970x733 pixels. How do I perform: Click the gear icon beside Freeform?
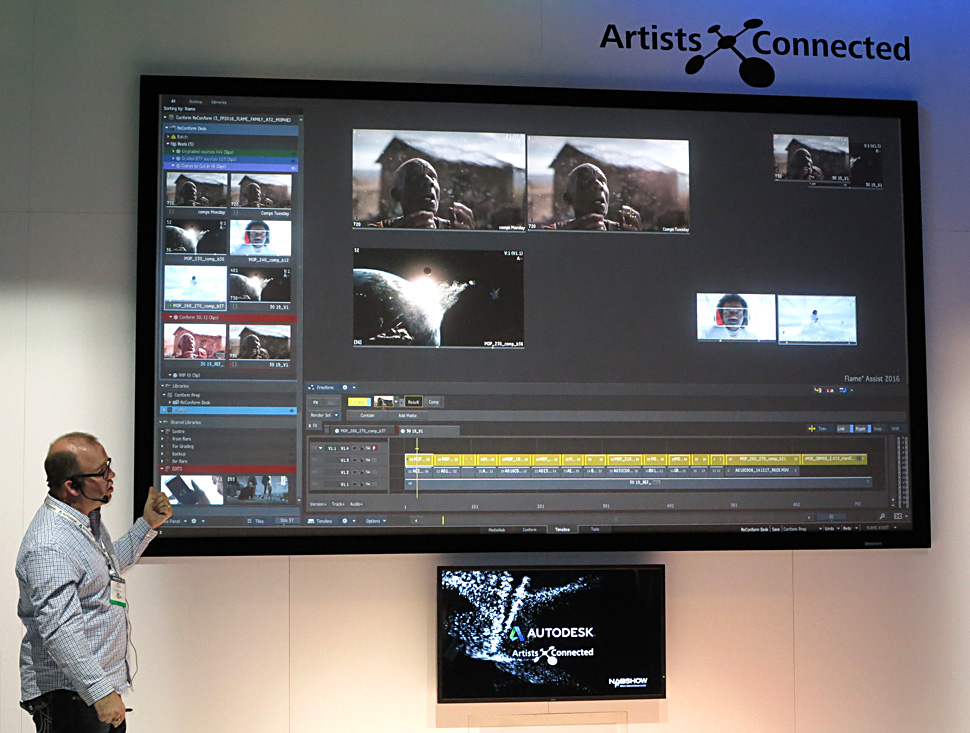click(x=346, y=387)
